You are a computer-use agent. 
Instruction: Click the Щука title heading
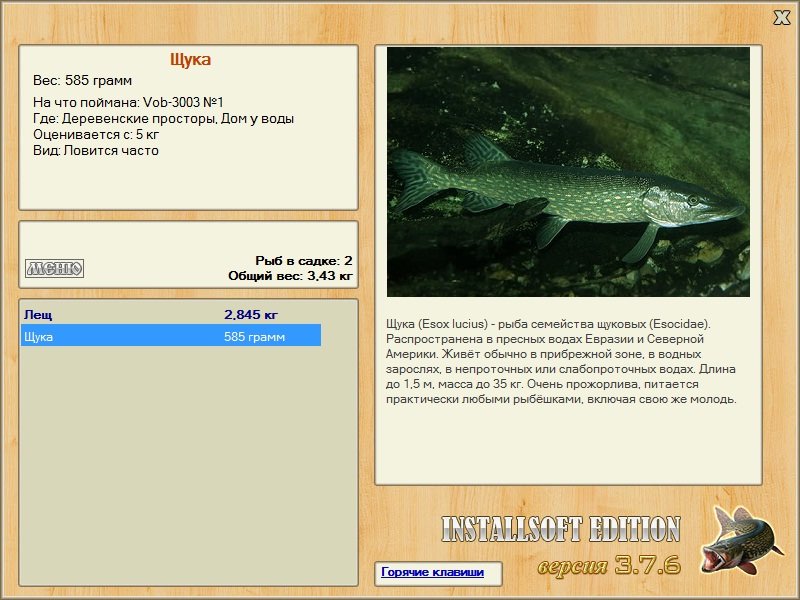coord(190,60)
